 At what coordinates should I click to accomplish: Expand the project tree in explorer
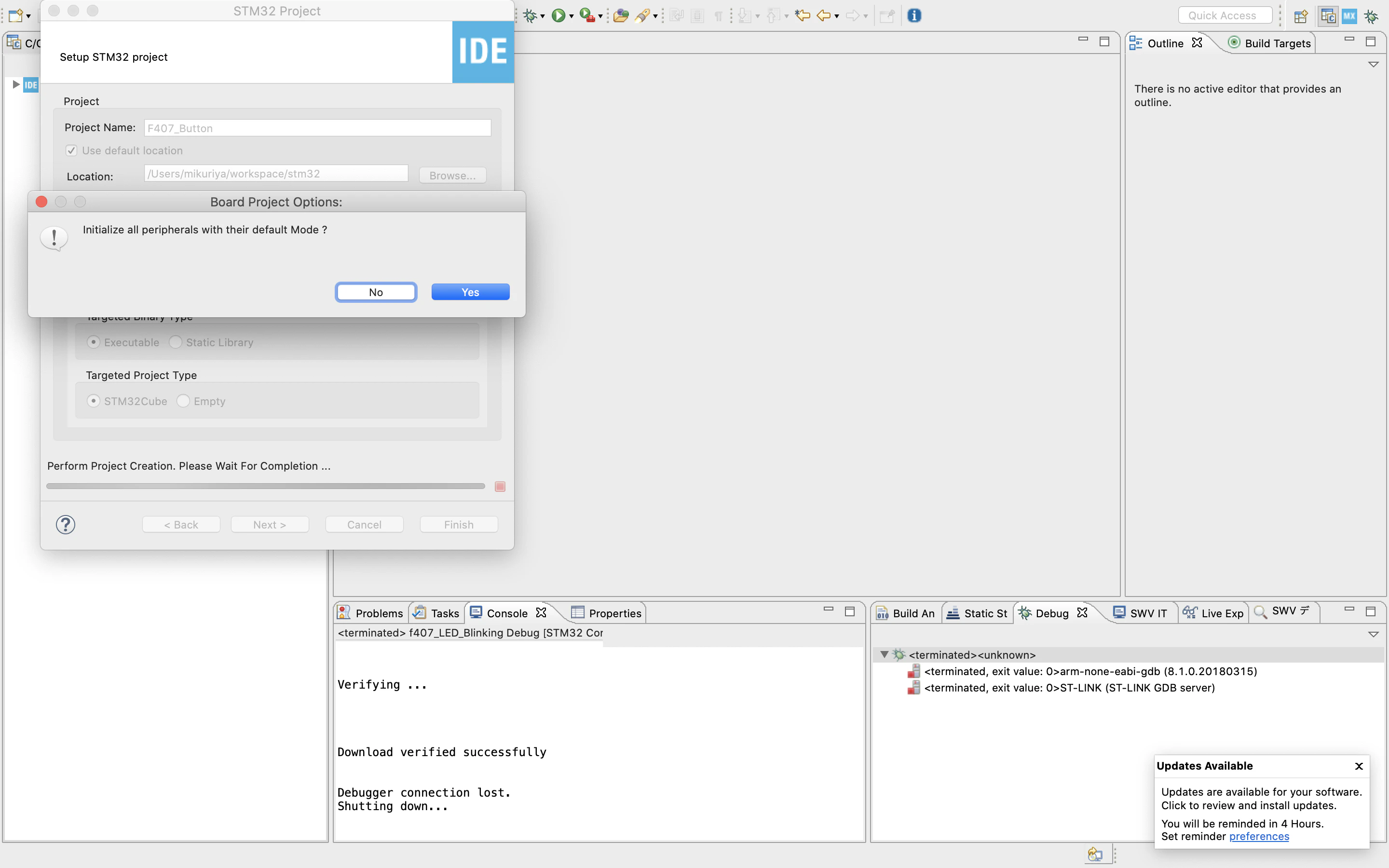tap(16, 84)
